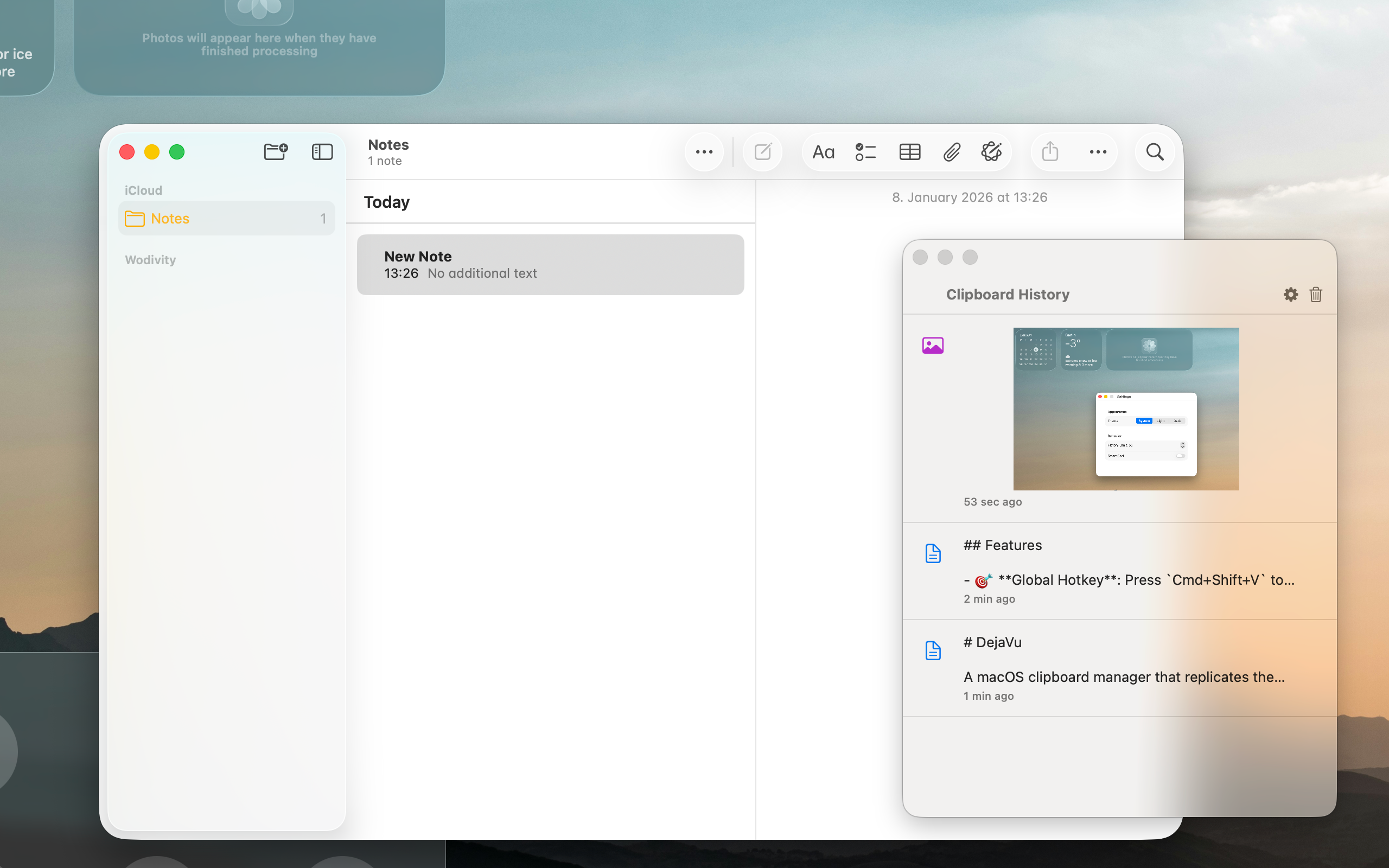
Task: Click the note count 1 badge
Action: coord(323,219)
